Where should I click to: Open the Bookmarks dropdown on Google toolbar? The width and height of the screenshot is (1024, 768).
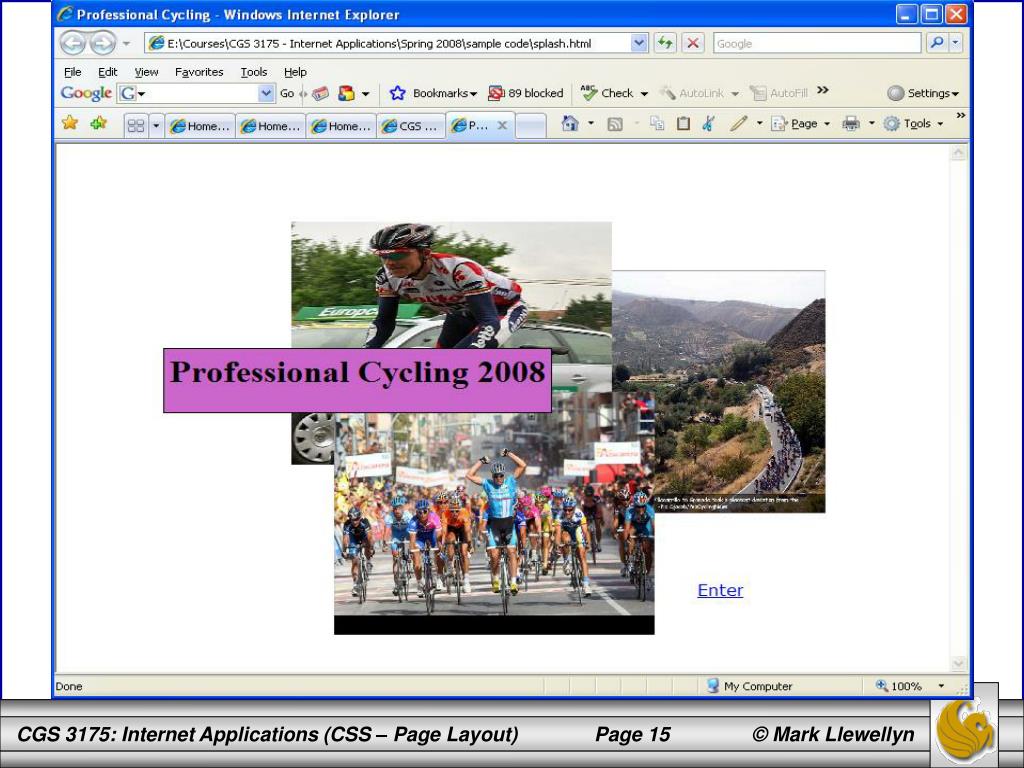(x=445, y=93)
